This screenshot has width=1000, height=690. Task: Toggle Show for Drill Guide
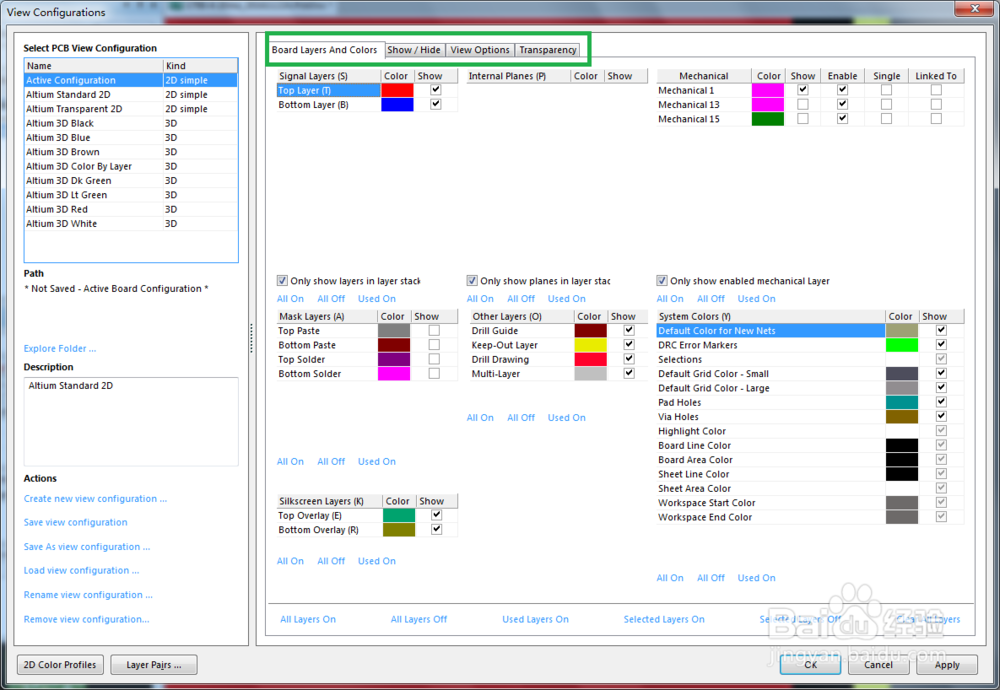[x=629, y=330]
